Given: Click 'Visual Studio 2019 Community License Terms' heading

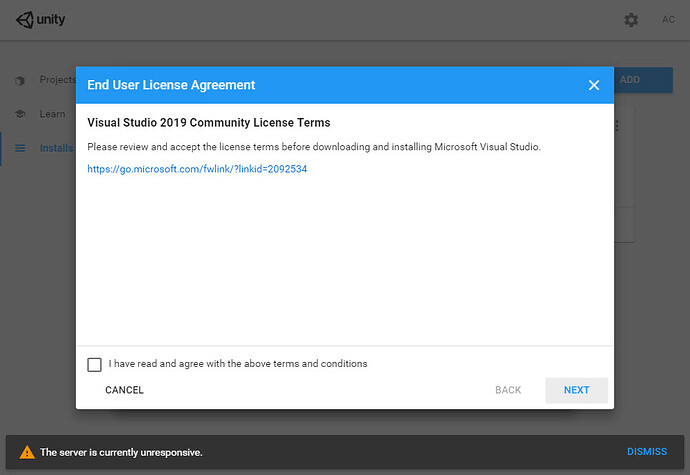Looking at the screenshot, I should click(x=209, y=122).
